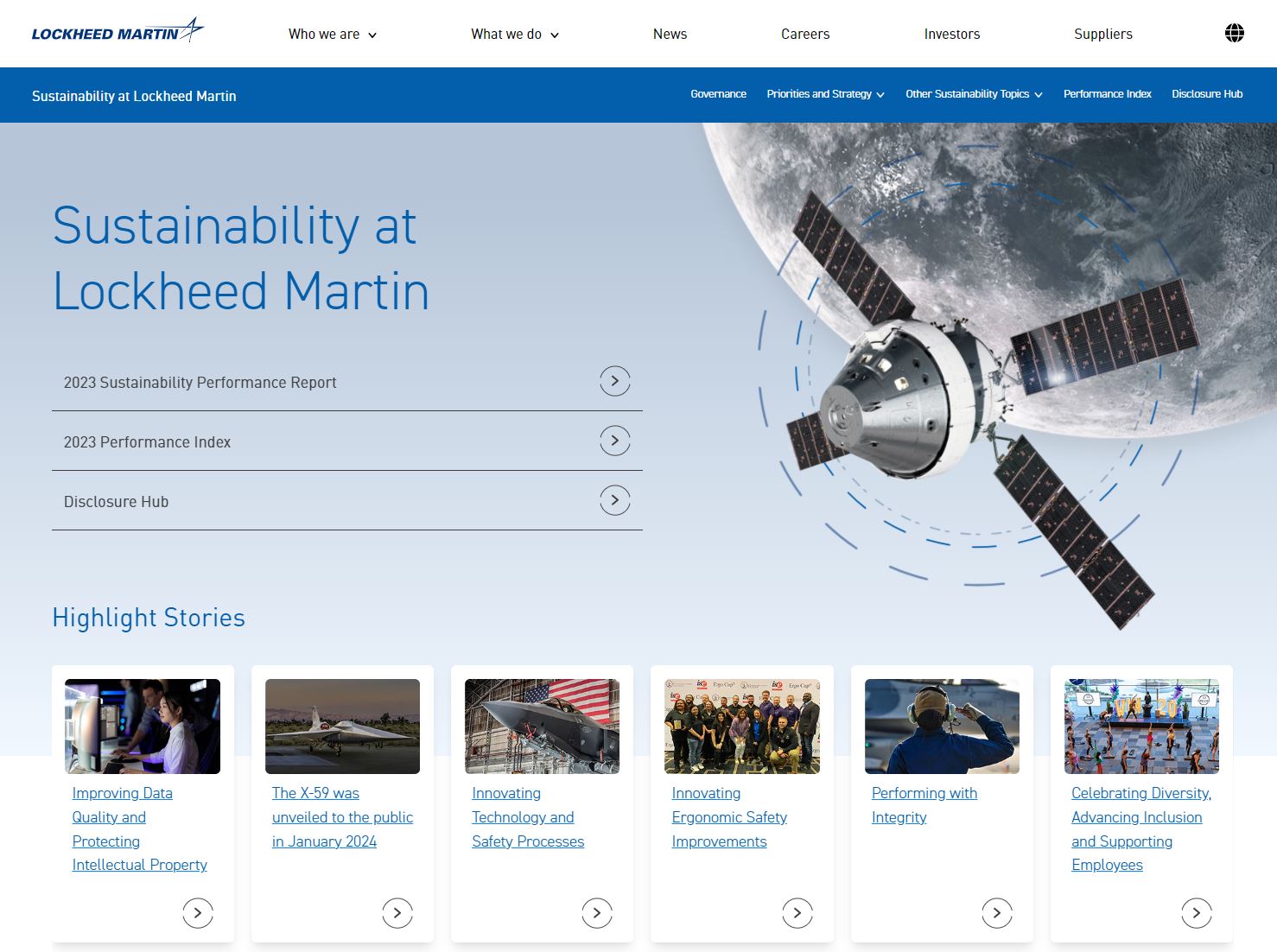Open the News menu item
Screen dimensions: 1277x952
pyautogui.click(x=670, y=35)
